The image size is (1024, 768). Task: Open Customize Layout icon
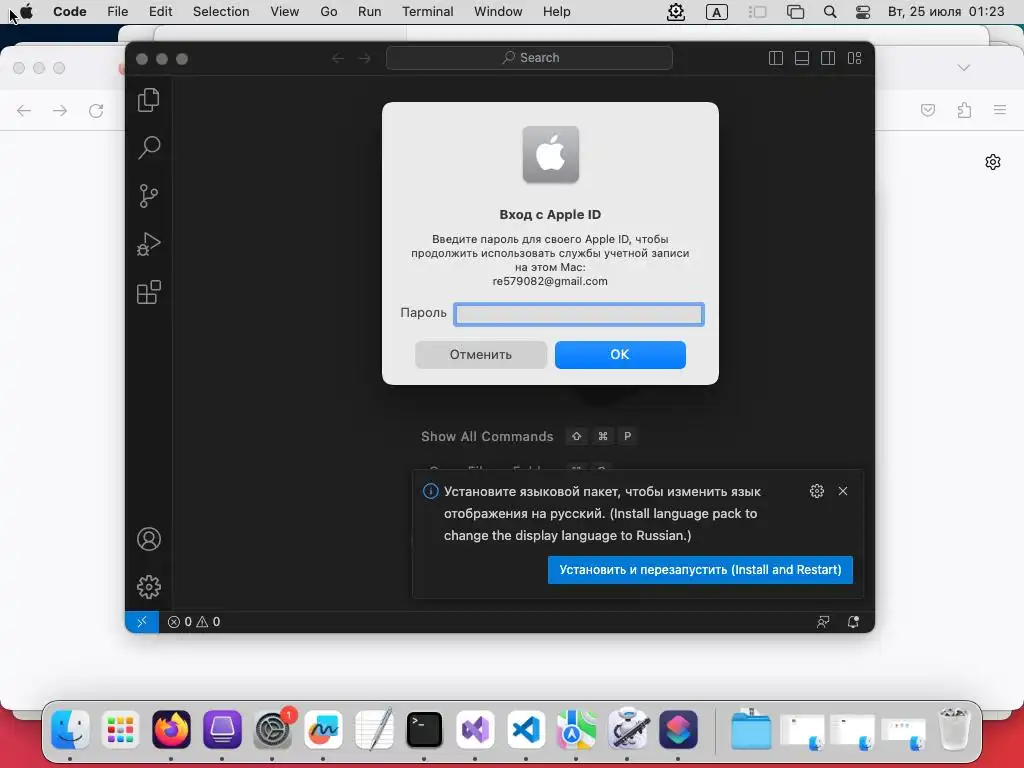coord(854,58)
